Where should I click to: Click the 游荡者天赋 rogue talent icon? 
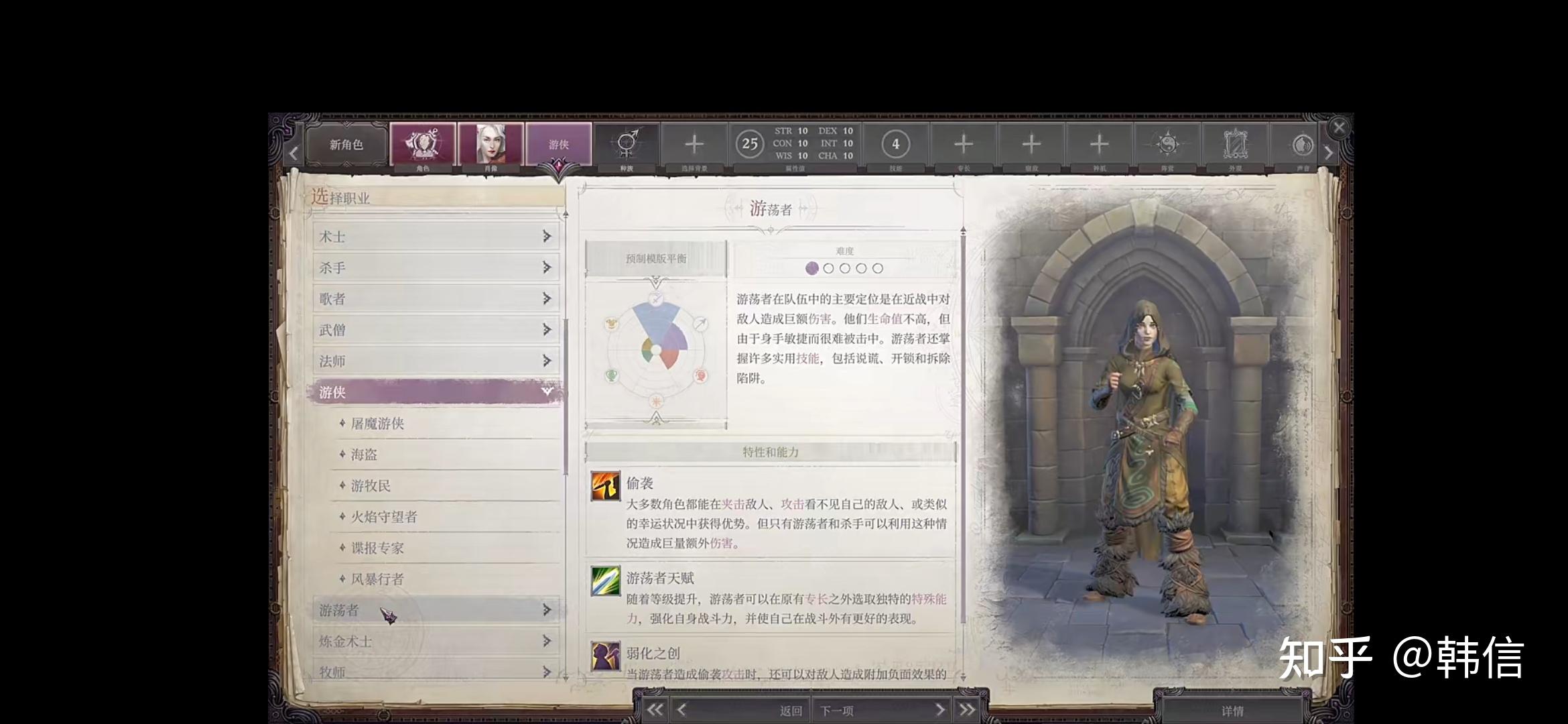tap(605, 581)
